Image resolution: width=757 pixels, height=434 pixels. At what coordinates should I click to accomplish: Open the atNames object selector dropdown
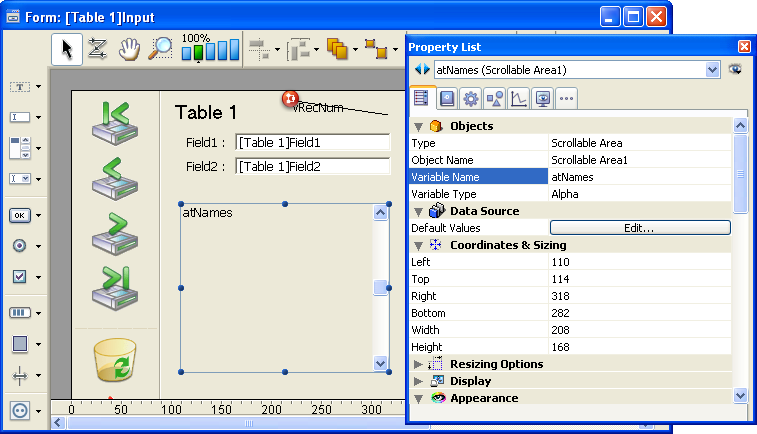[x=712, y=69]
